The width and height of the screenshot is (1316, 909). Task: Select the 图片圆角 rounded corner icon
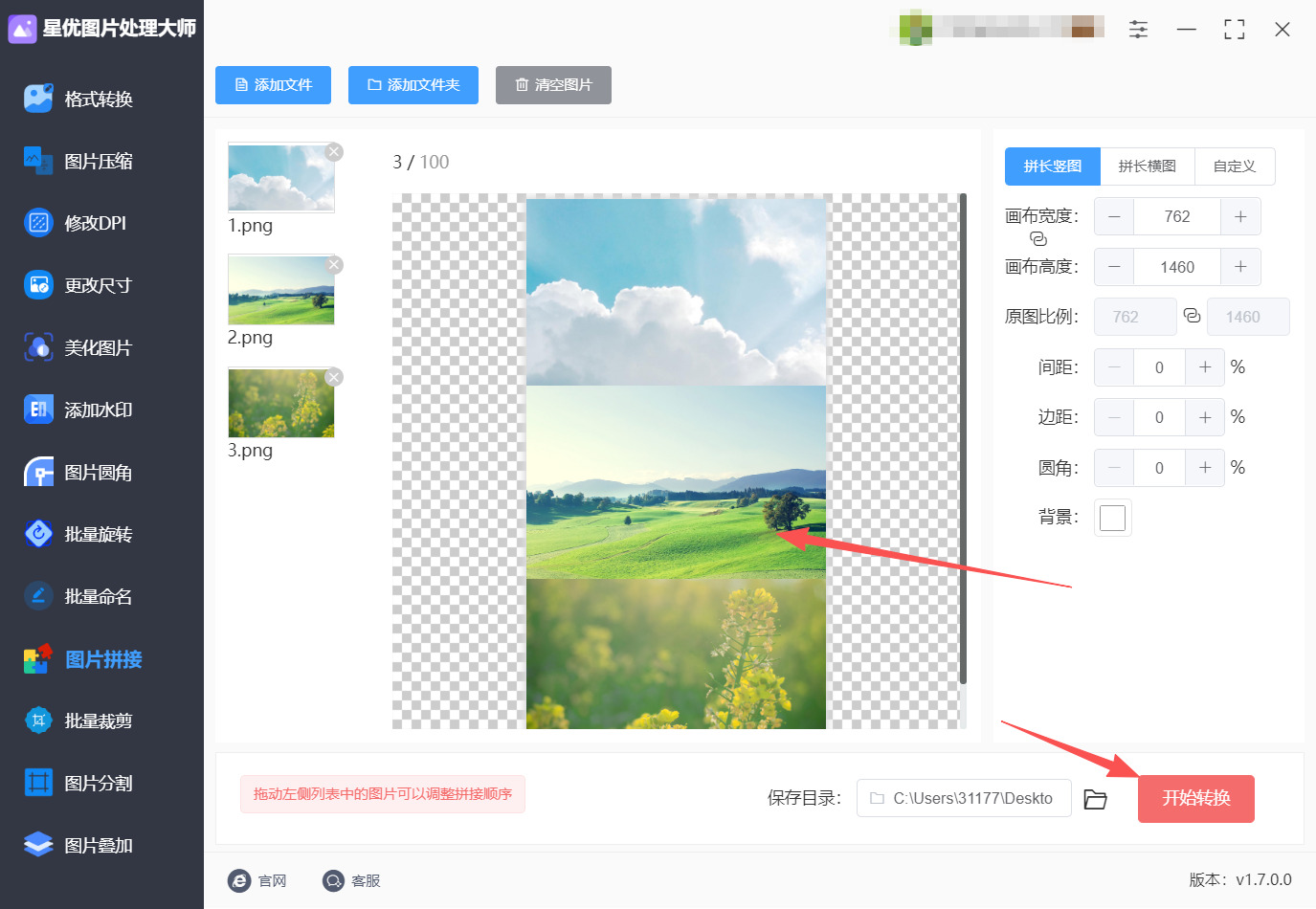38,472
